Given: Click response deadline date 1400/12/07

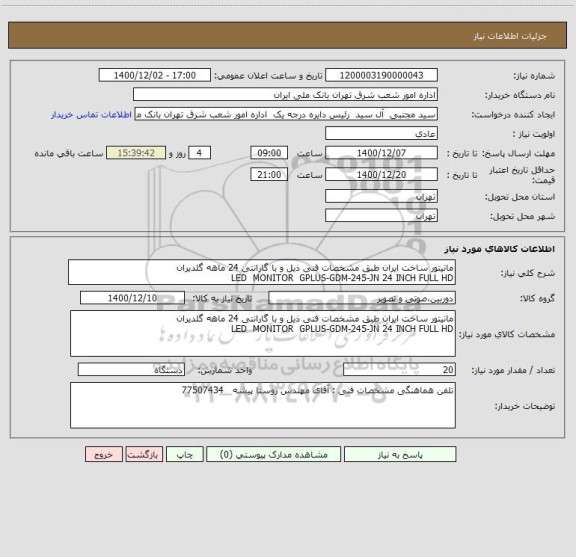Looking at the screenshot, I should [x=381, y=153].
